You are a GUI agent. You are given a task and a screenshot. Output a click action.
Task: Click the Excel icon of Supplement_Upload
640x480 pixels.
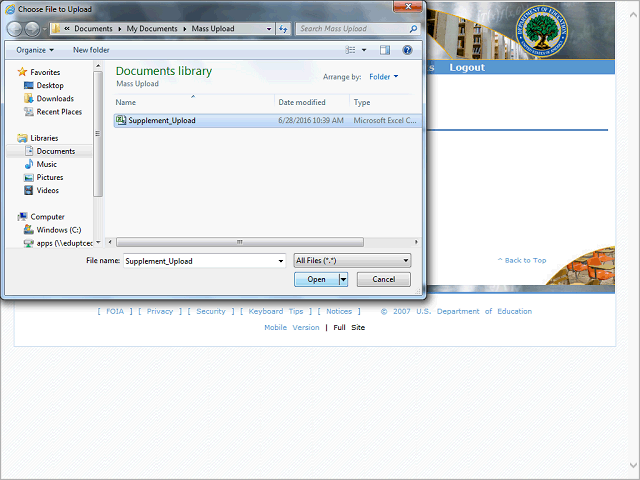pos(121,120)
